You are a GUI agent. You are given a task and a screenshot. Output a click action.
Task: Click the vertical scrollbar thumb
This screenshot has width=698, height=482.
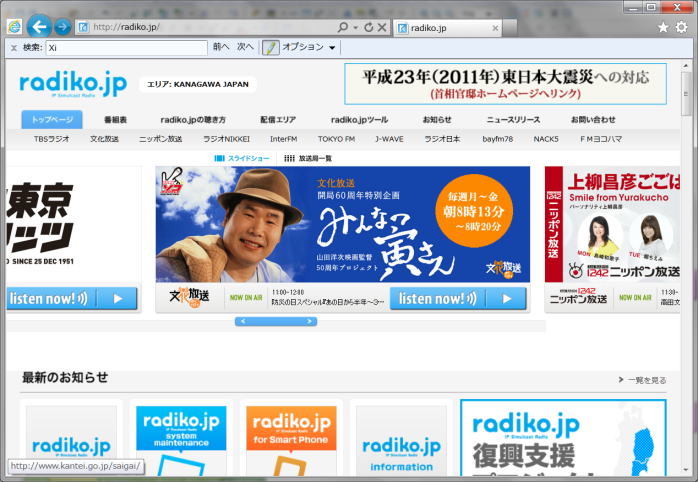pos(686,93)
